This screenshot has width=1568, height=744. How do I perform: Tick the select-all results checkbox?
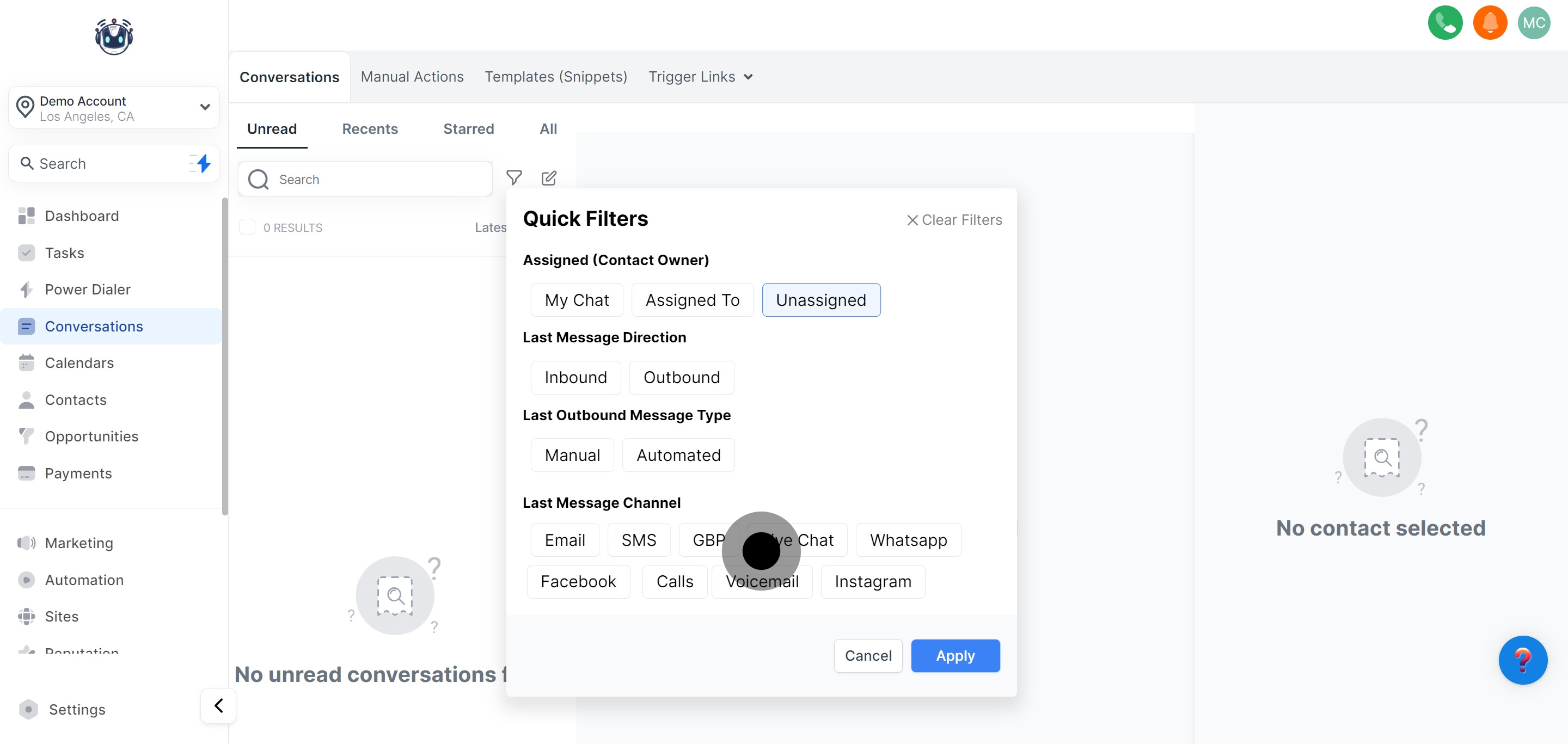pos(247,227)
